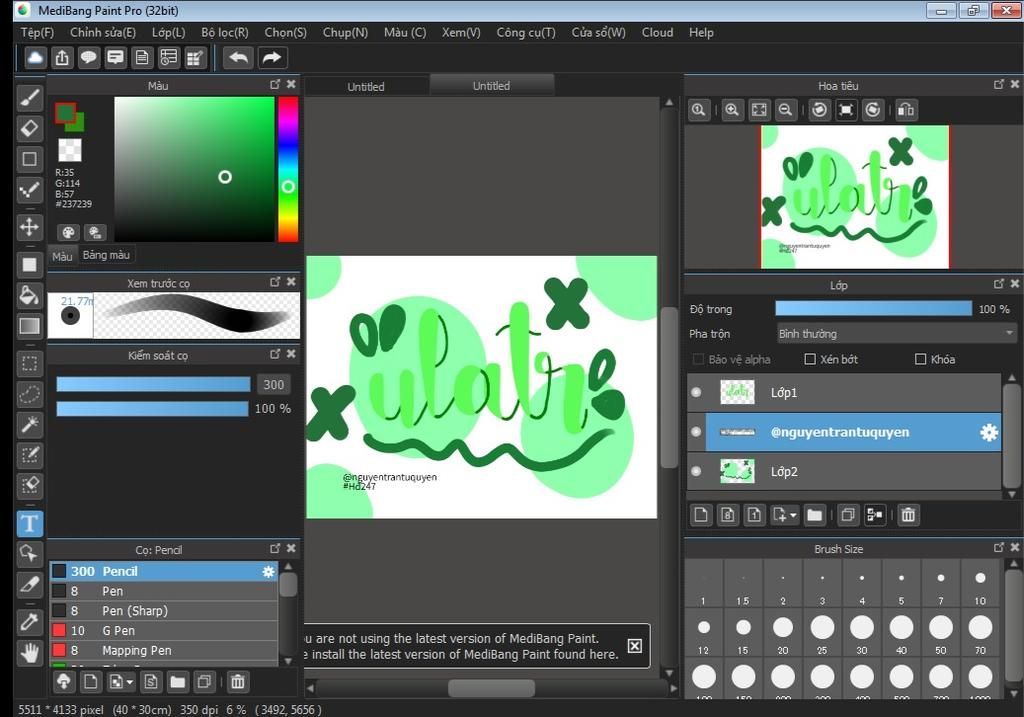Rotate the navigator view left
This screenshot has height=717, width=1024.
click(x=820, y=110)
